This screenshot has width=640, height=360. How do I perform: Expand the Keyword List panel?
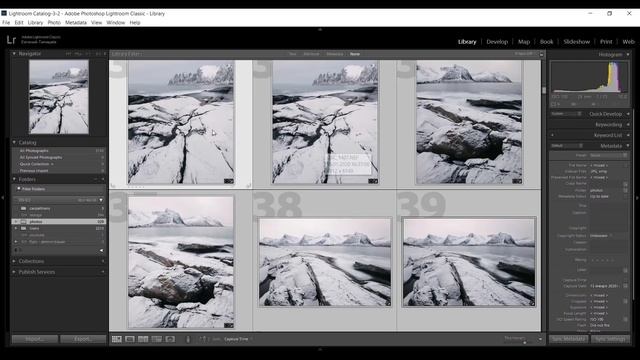(628, 135)
